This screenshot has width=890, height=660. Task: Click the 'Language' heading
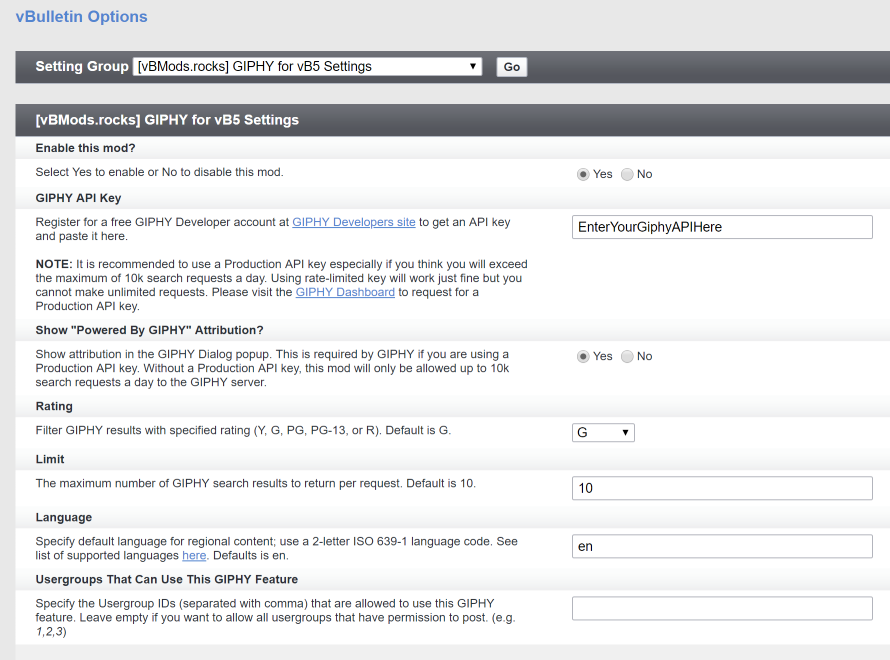coord(64,518)
